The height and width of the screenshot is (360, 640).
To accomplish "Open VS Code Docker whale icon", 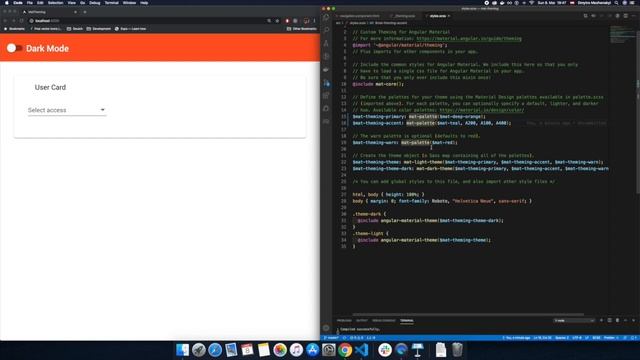I will 326,70.
